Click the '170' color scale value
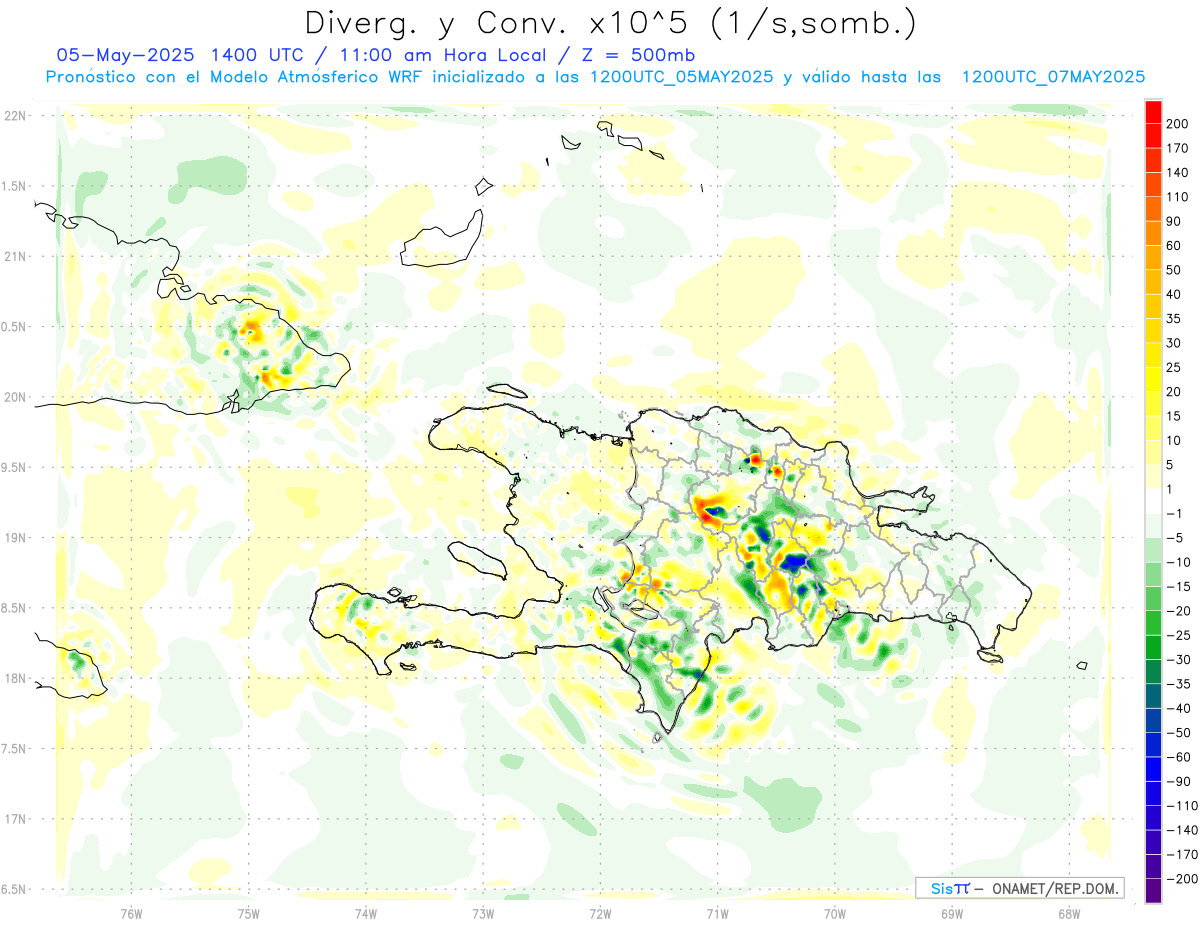 (x=1178, y=148)
